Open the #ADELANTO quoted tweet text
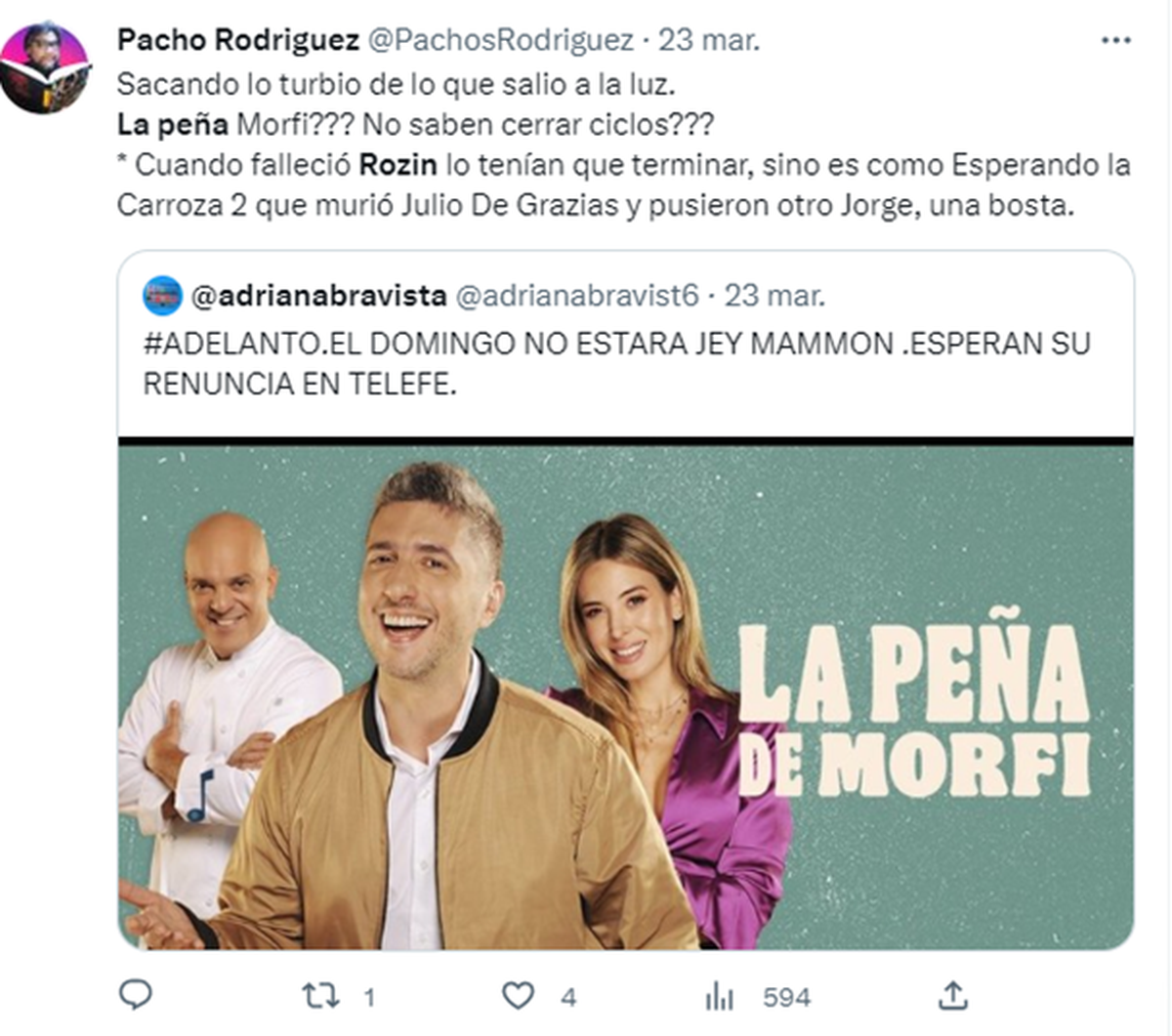This screenshot has width=1172, height=1036. point(616,363)
